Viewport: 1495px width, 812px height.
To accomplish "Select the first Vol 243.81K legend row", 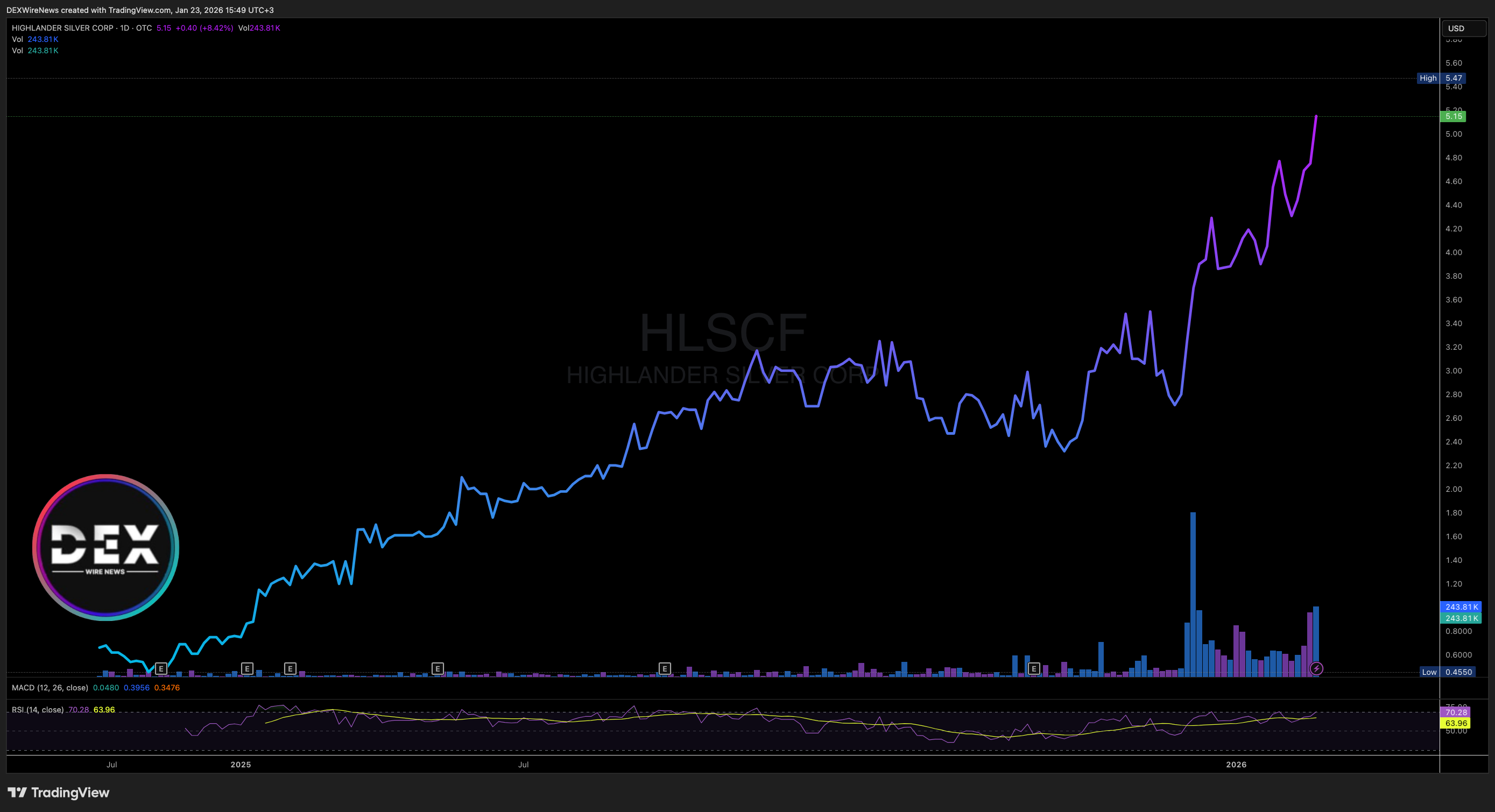I will [x=35, y=39].
